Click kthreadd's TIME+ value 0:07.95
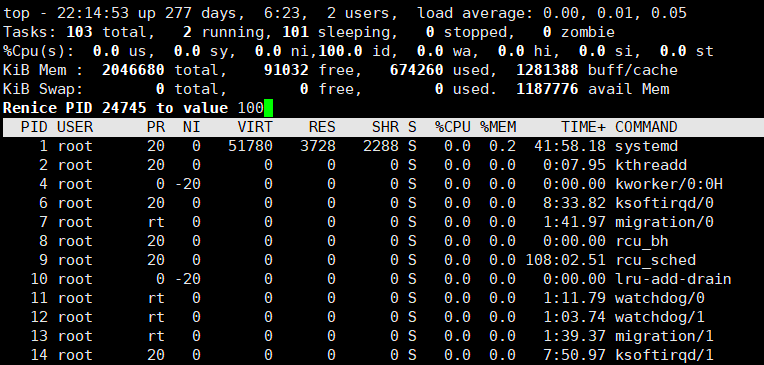Screen dimensions: 764x365 tap(574, 165)
